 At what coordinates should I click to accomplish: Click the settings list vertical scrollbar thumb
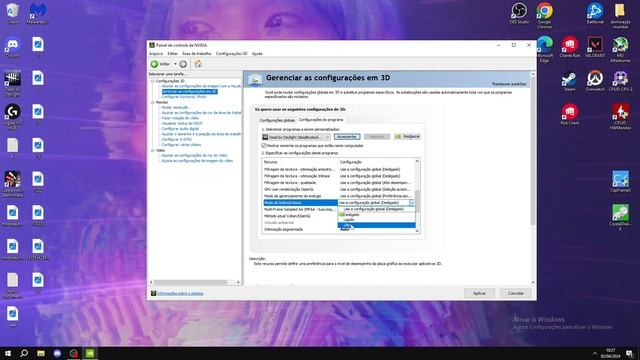tap(417, 201)
